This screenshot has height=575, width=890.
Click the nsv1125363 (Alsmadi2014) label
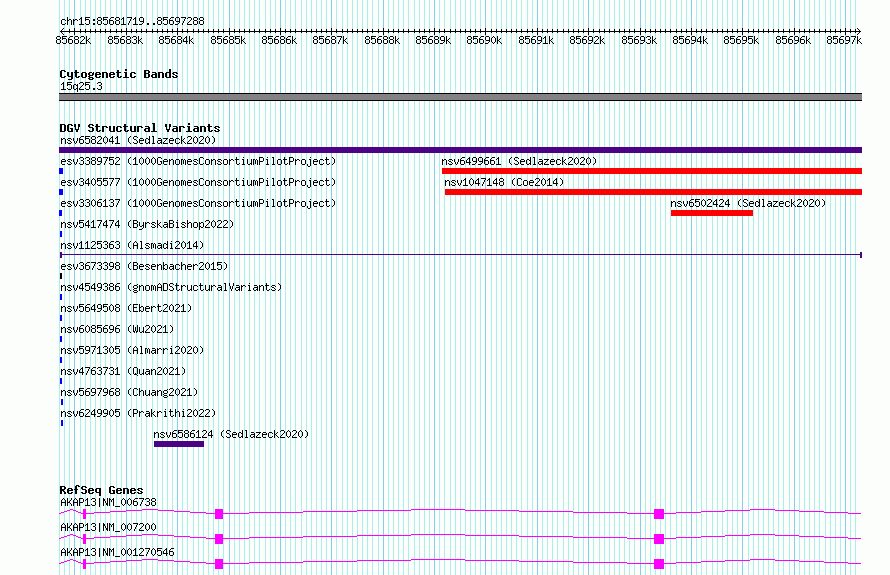tap(132, 245)
